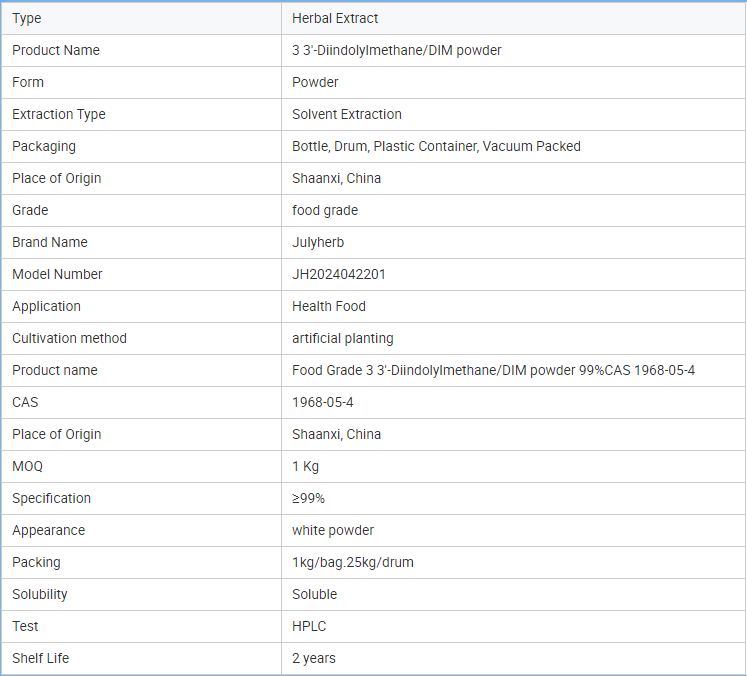The height and width of the screenshot is (676, 747).
Task: Click the HPLC test value
Action: 309,626
